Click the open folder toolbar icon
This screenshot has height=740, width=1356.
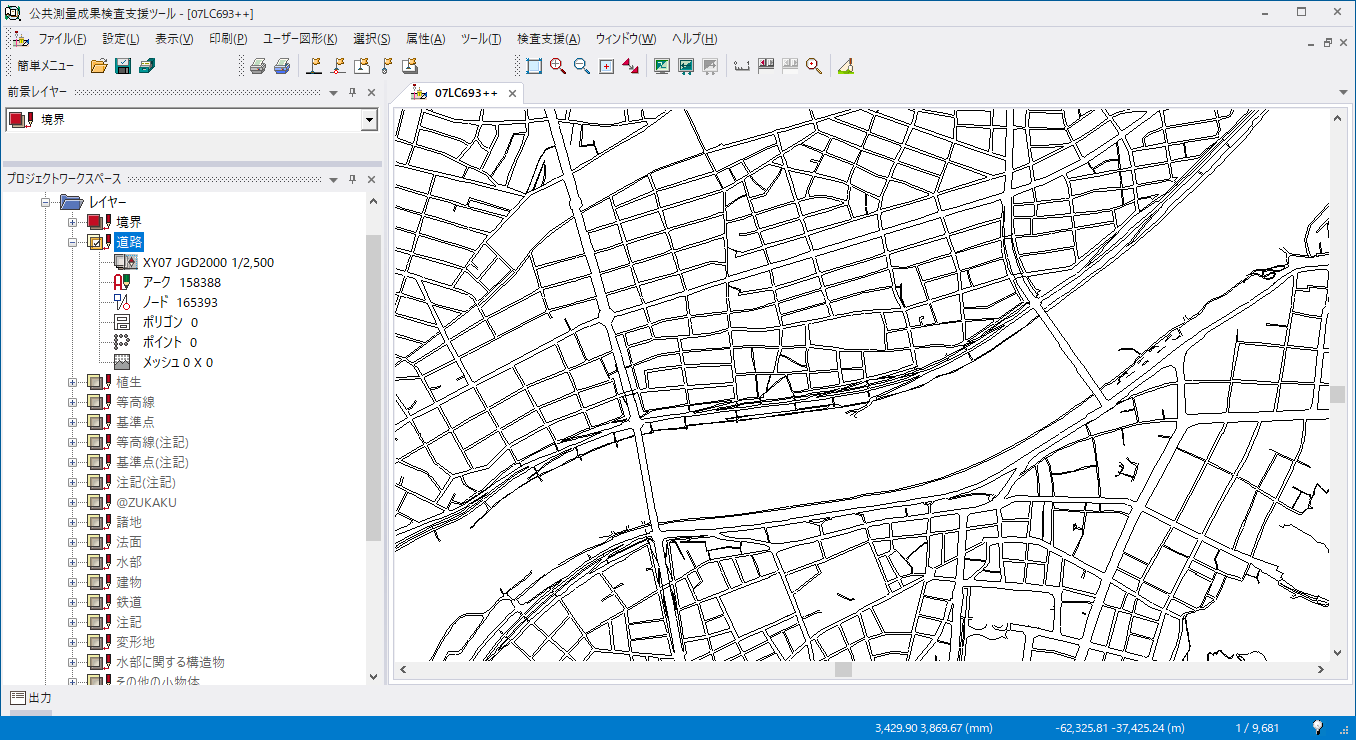98,66
